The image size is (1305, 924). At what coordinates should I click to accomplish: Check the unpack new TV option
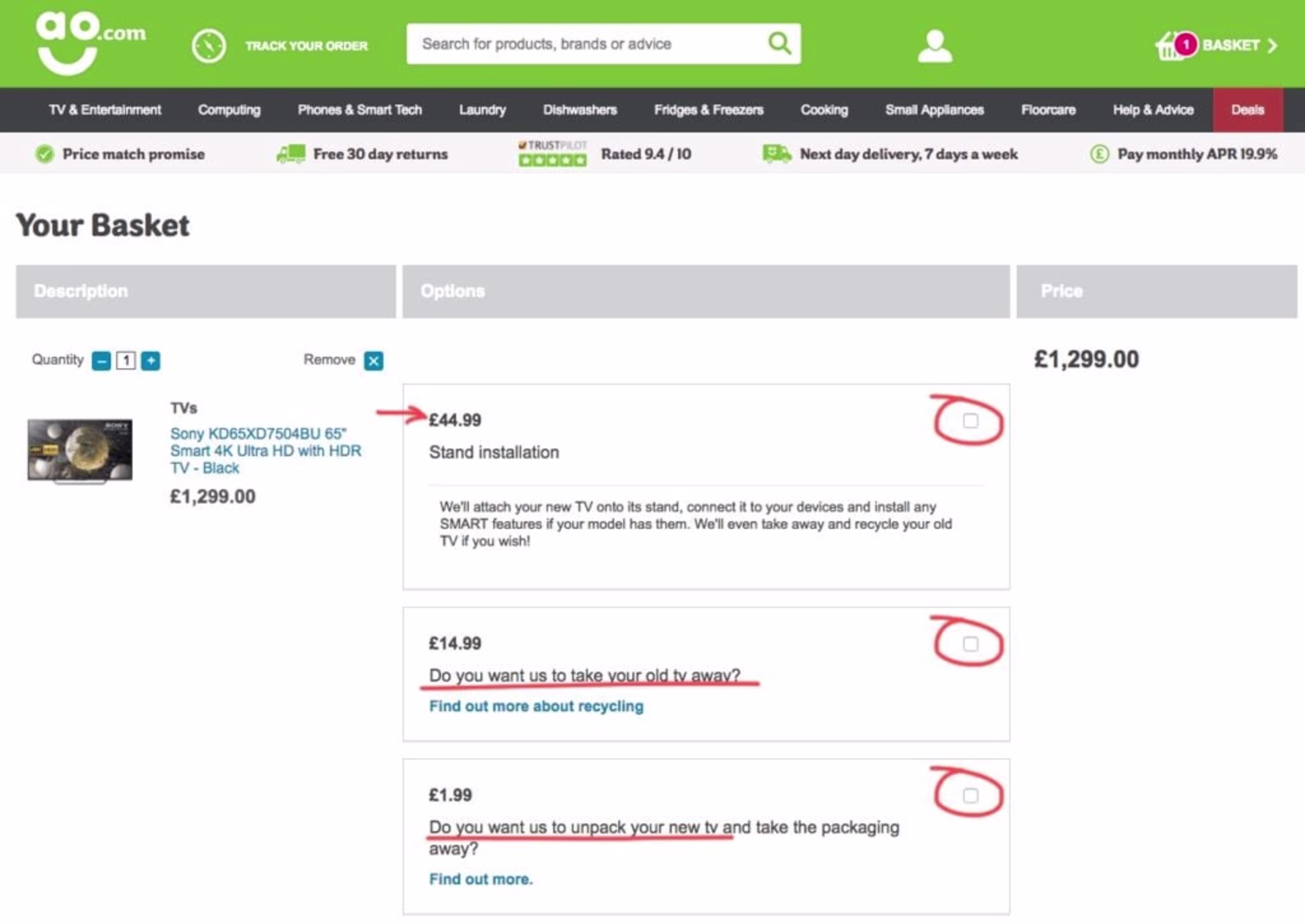coord(970,795)
